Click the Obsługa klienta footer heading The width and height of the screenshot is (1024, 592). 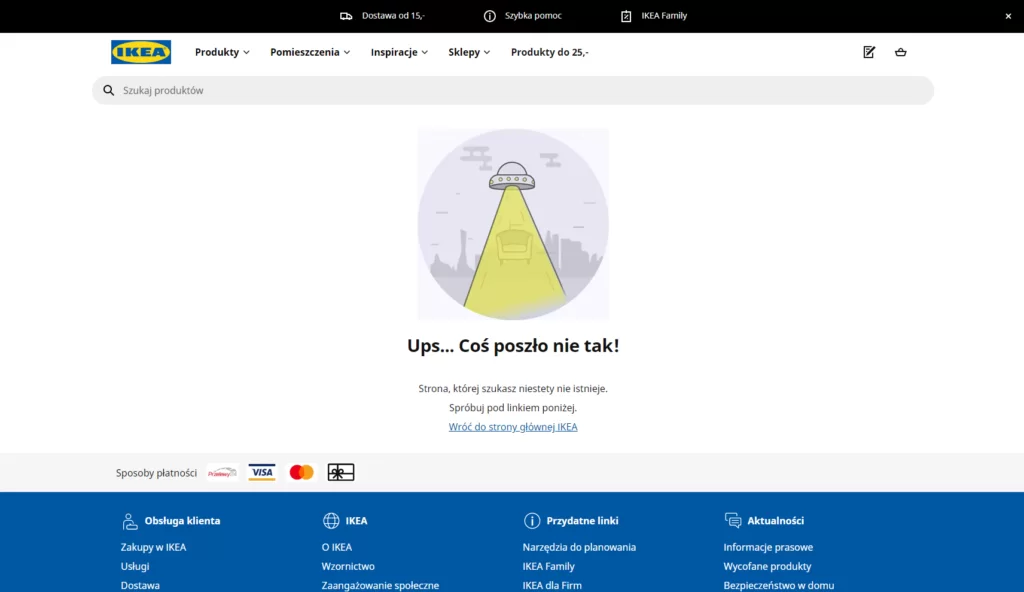pos(182,521)
